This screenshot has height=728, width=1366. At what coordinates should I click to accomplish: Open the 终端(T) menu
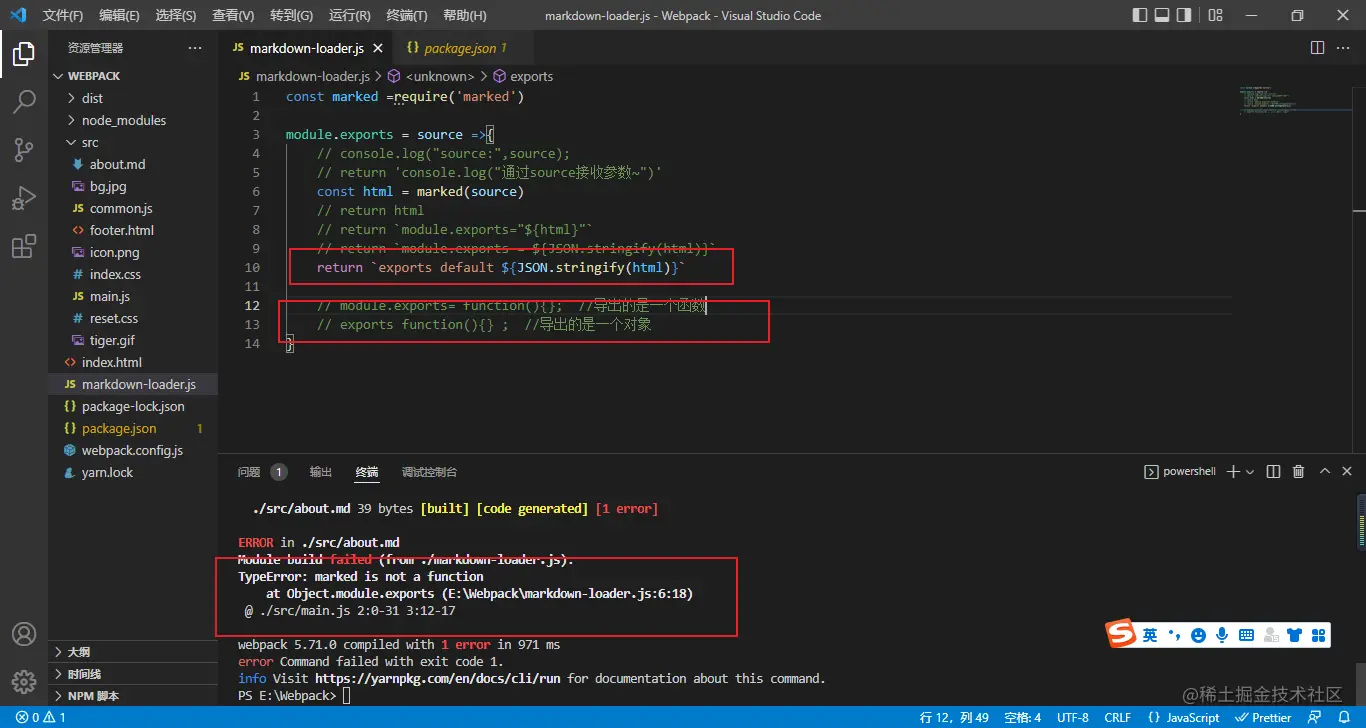click(x=406, y=15)
